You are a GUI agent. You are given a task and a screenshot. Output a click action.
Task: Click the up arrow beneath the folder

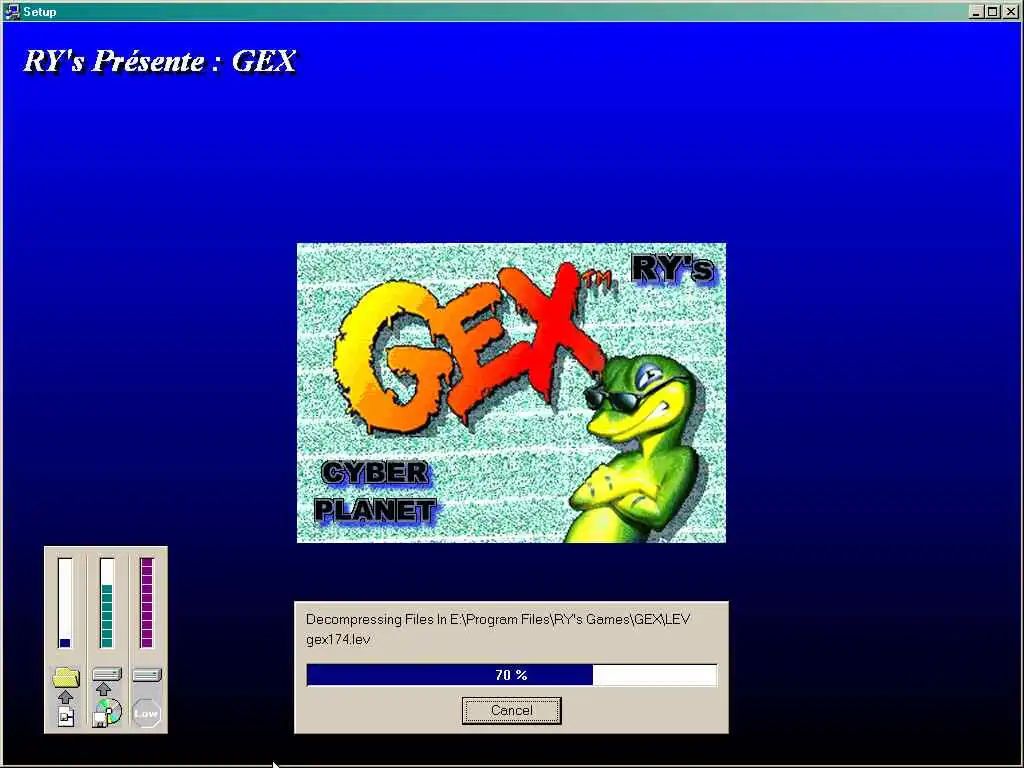tap(65, 697)
